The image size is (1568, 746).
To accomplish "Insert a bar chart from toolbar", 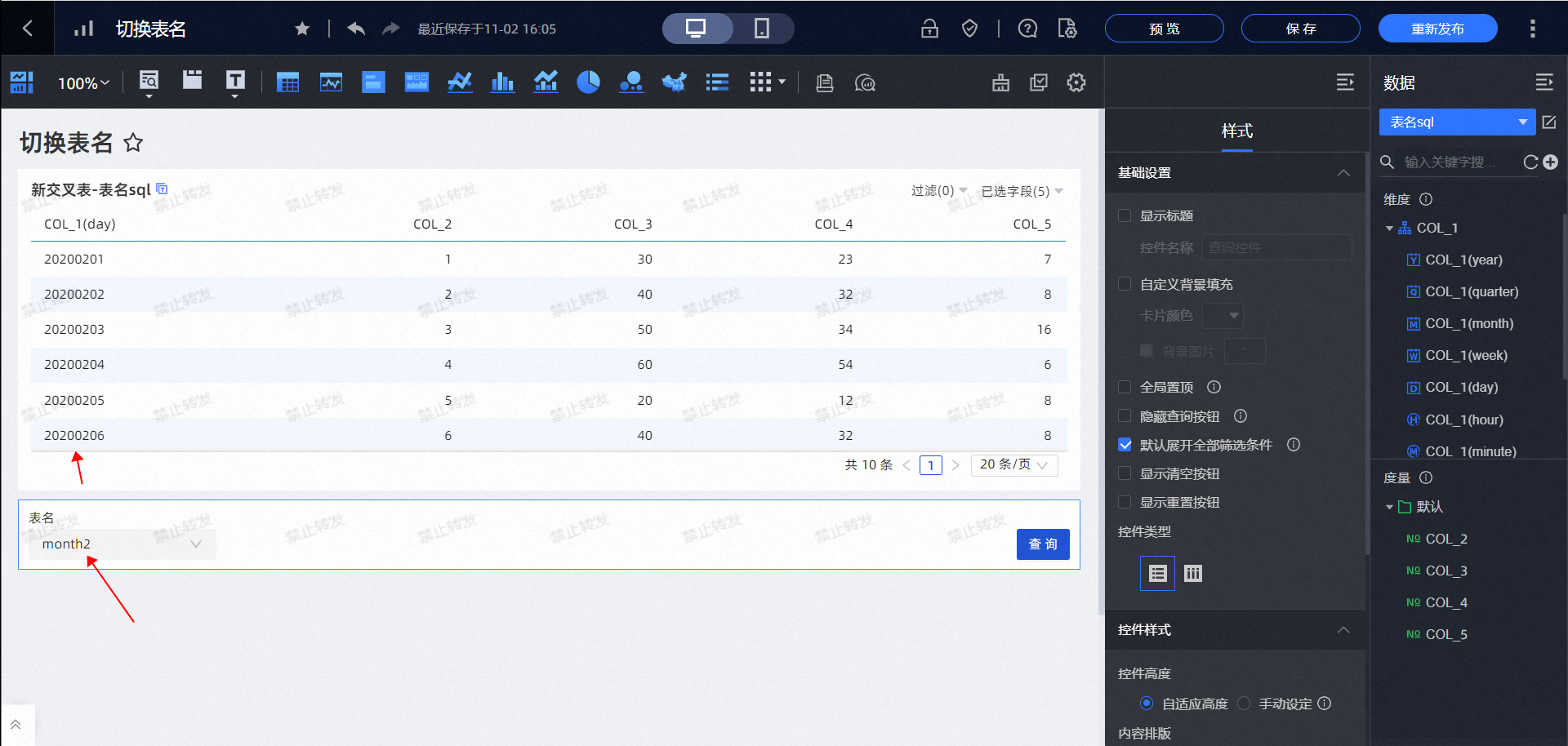I will coord(502,82).
